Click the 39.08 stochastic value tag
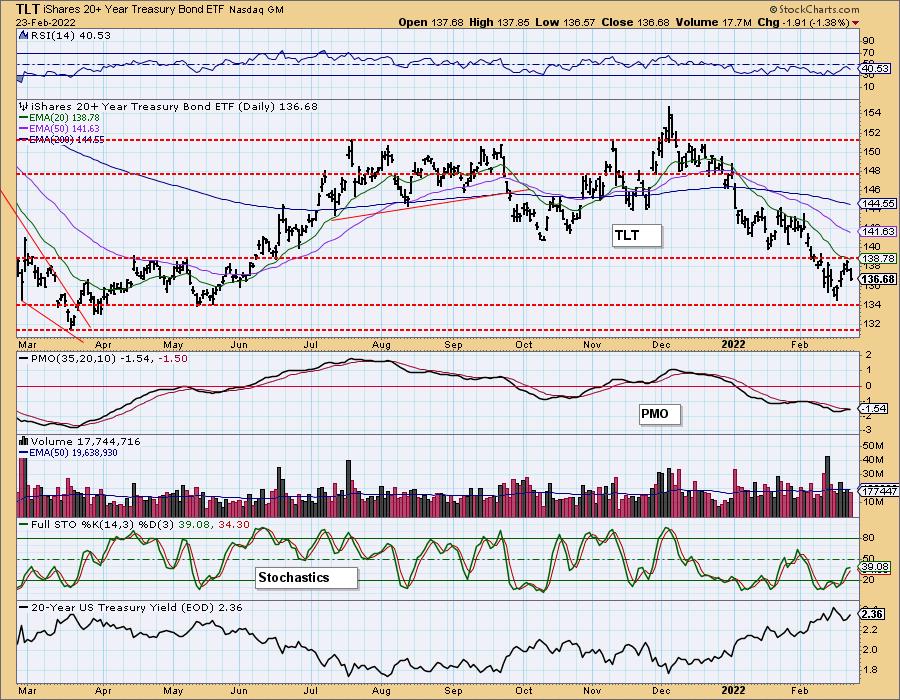This screenshot has height=700, width=900. coord(874,567)
